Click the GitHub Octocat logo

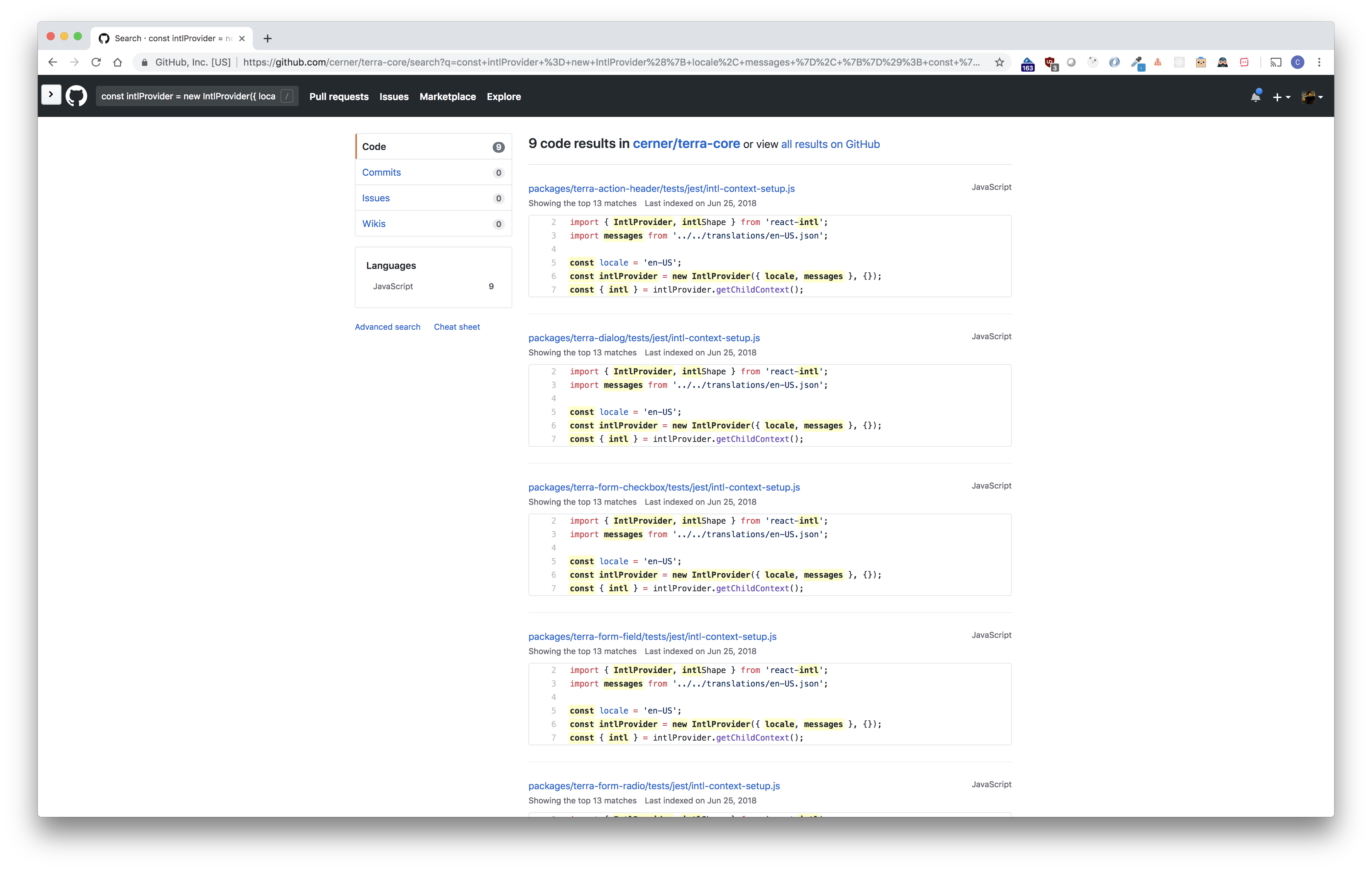(x=76, y=95)
